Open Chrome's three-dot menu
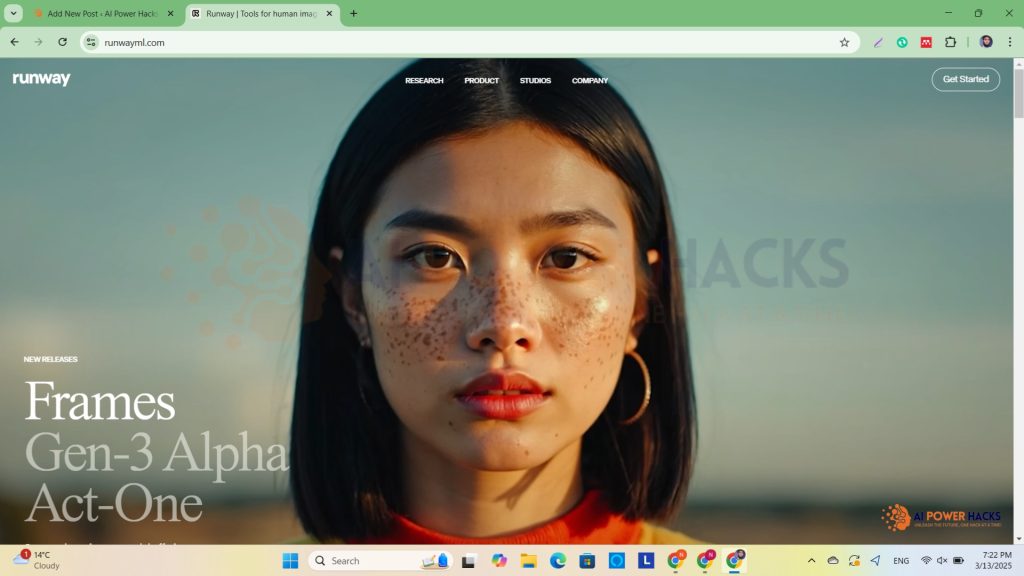 [x=1010, y=42]
